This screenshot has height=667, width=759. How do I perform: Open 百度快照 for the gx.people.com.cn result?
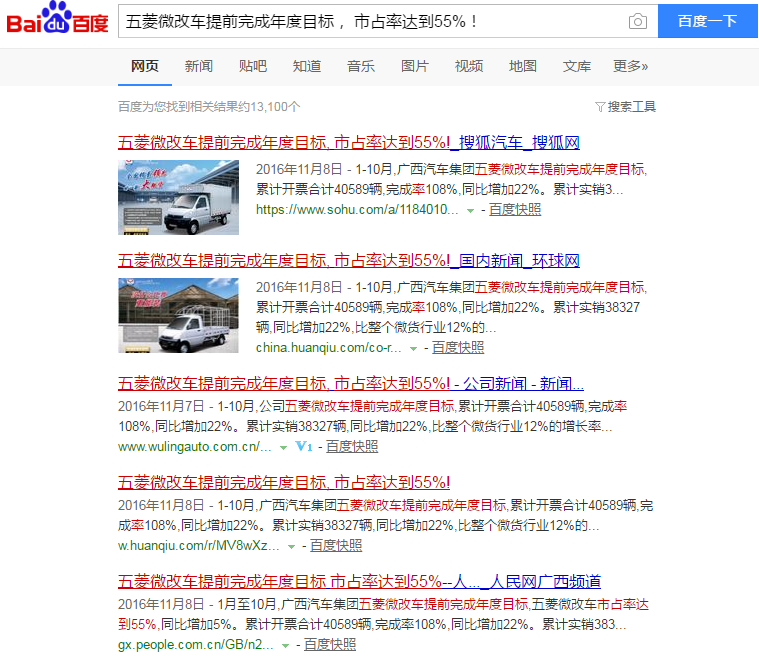(330, 644)
